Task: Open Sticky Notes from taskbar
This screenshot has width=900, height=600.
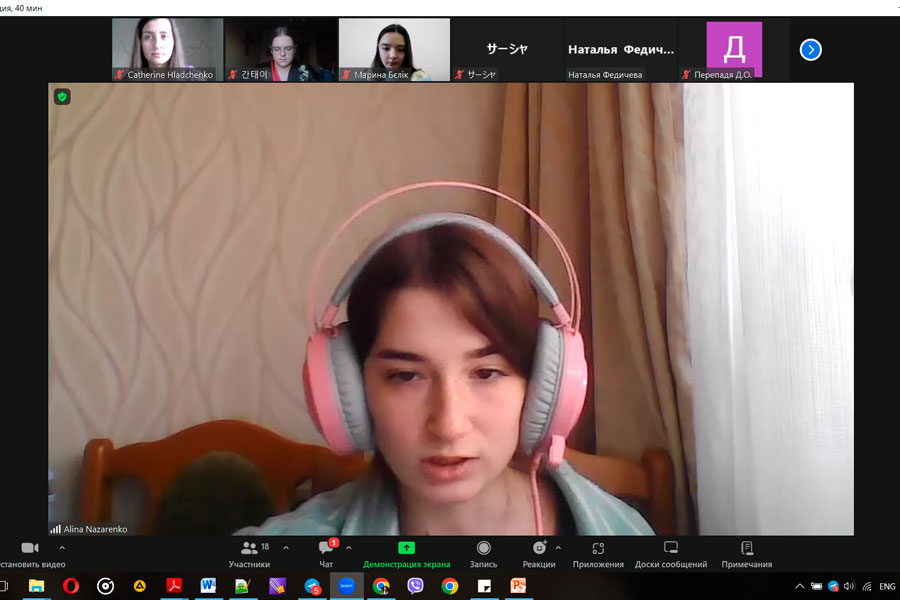Action: point(484,586)
